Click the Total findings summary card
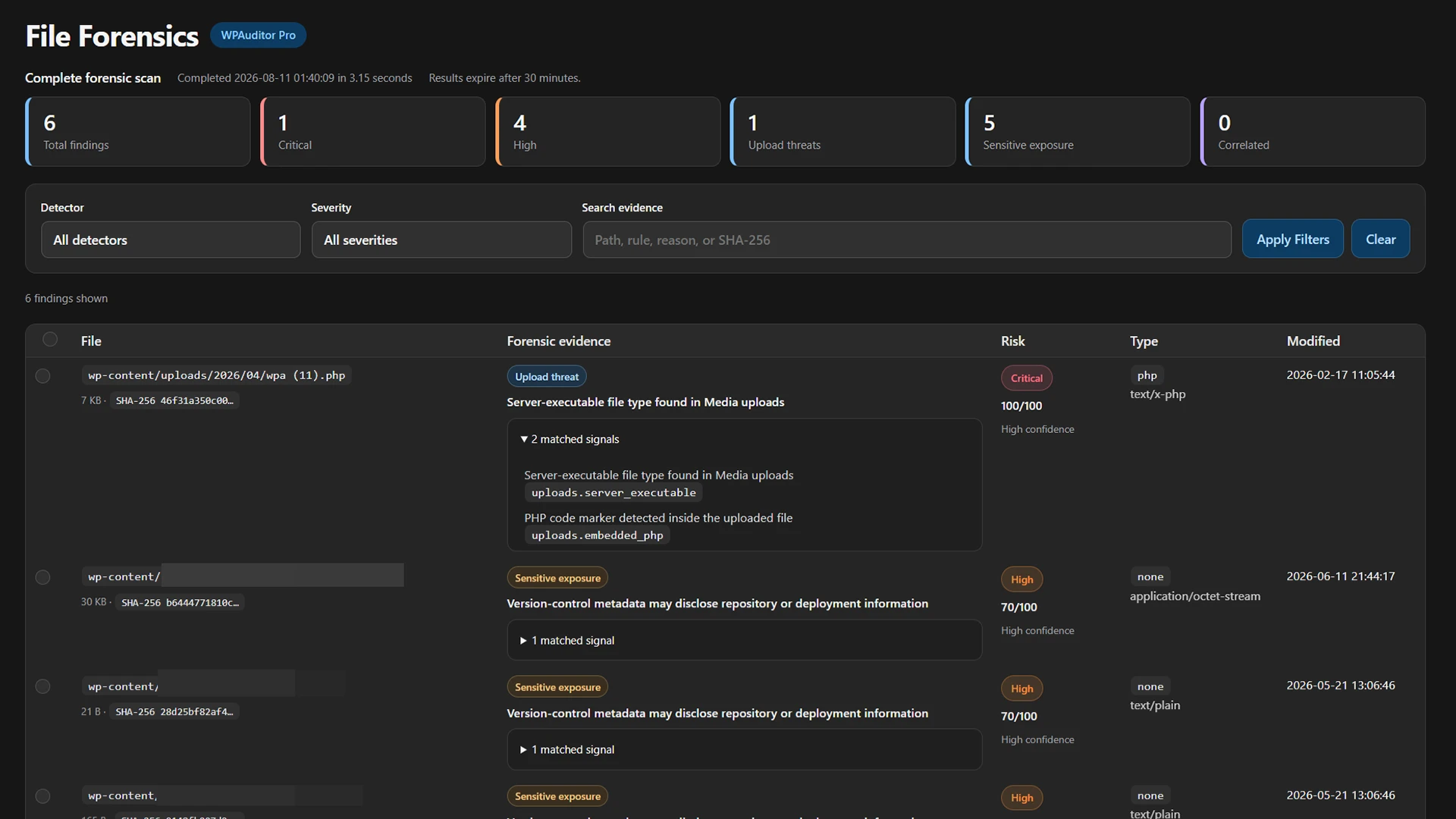 (x=138, y=131)
